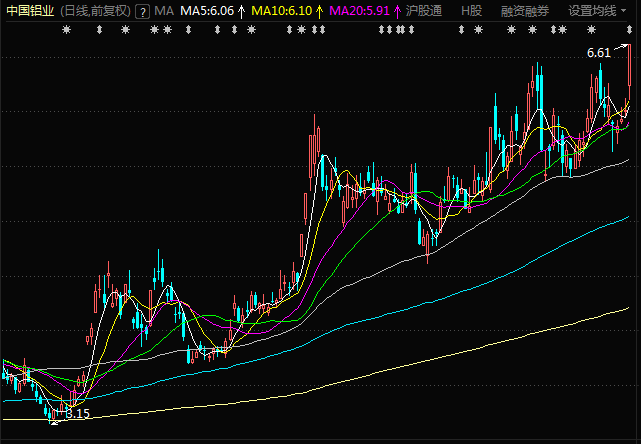641x444 pixels.
Task: Click the rightmost asterisk event marker
Action: (x=619, y=30)
